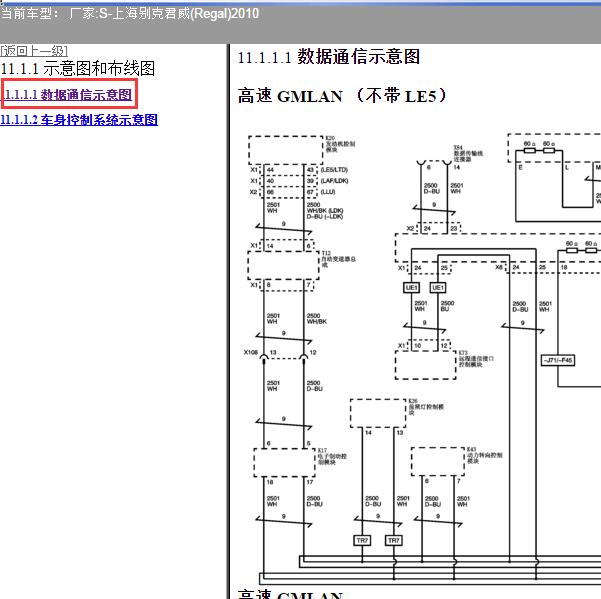This screenshot has width=601, height=599.
Task: Click the K20 发动机控制模块 label in the diagram
Action: [340, 144]
